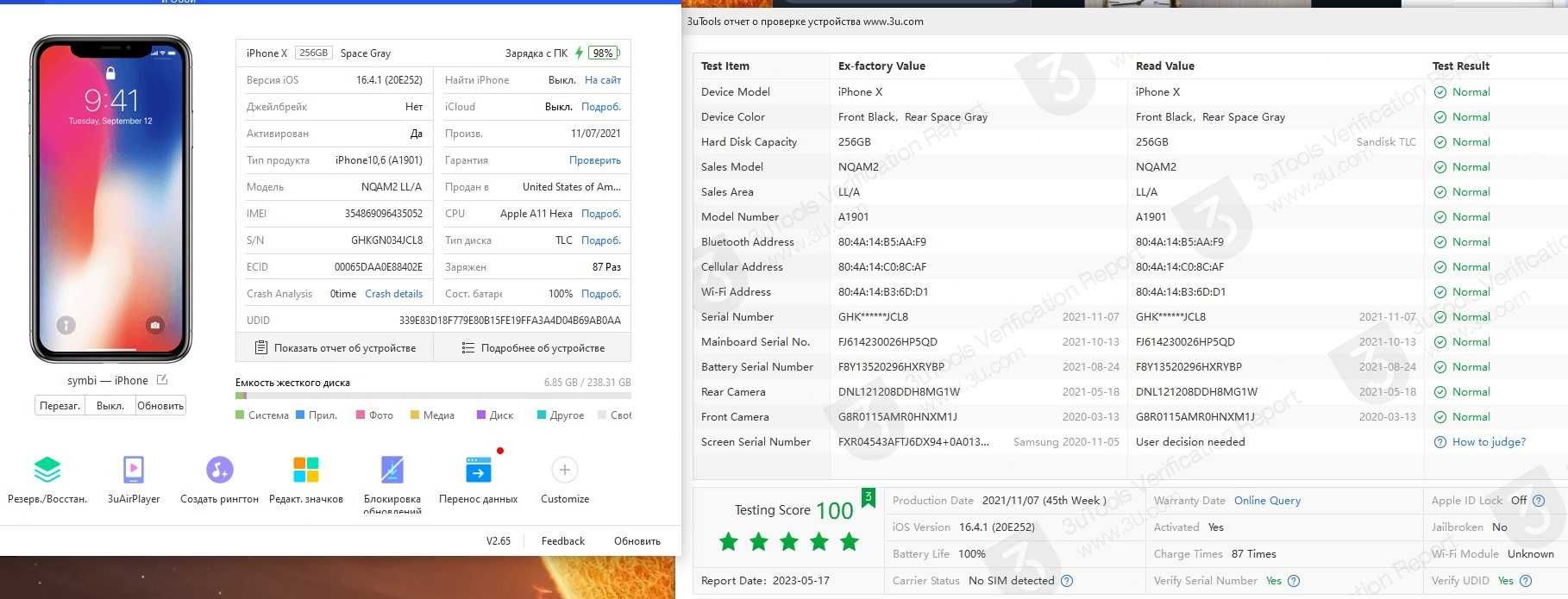The image size is (1568, 599).
Task: Click the iPhone X device preview image
Action: click(x=110, y=199)
